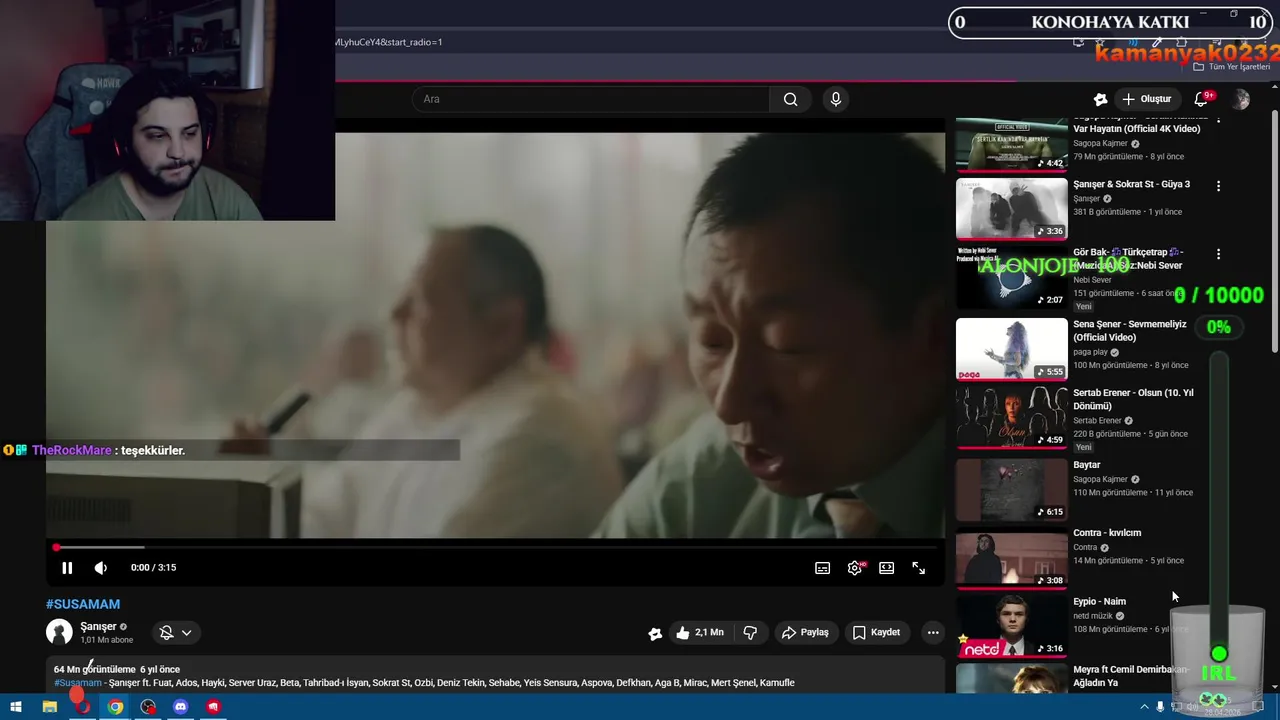The image size is (1280, 720).
Task: Open the Tüm Yer İşaretleri bookmarks folder
Action: [x=1231, y=67]
